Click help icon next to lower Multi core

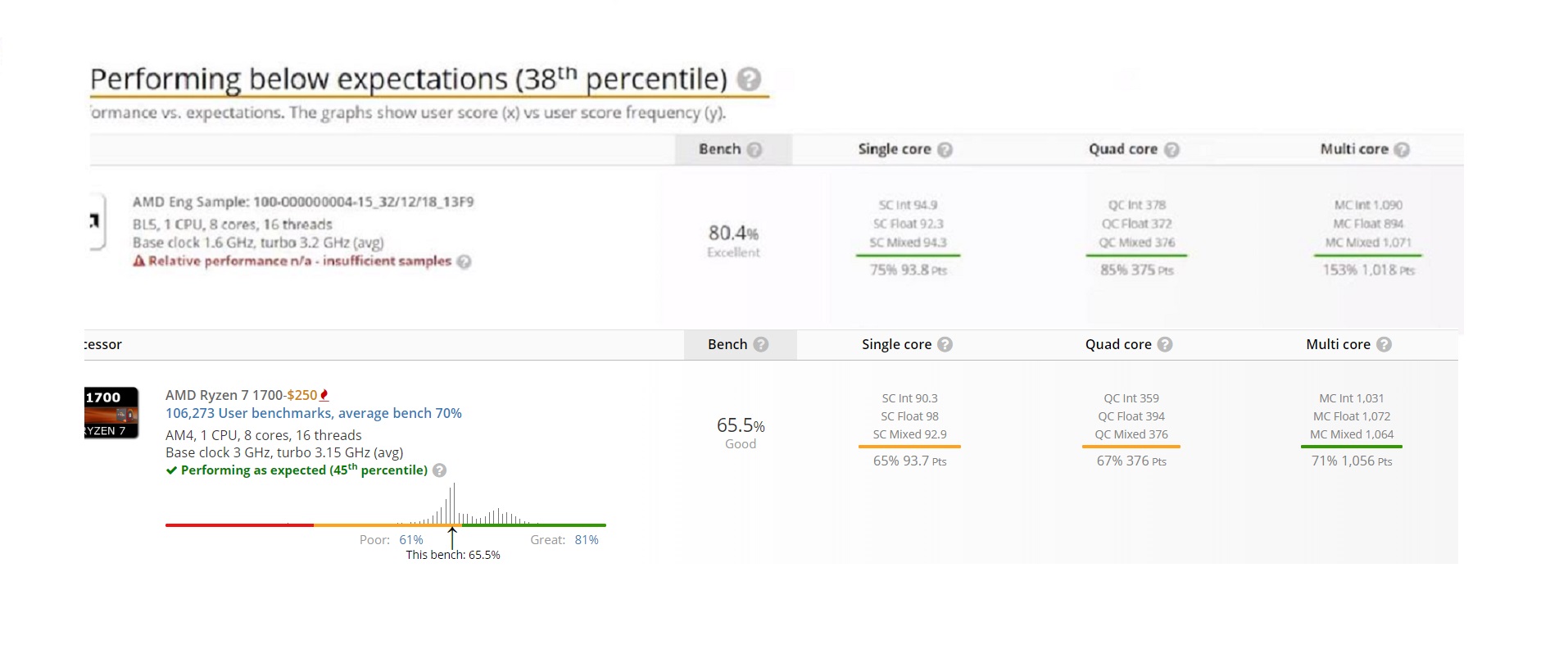point(1384,344)
